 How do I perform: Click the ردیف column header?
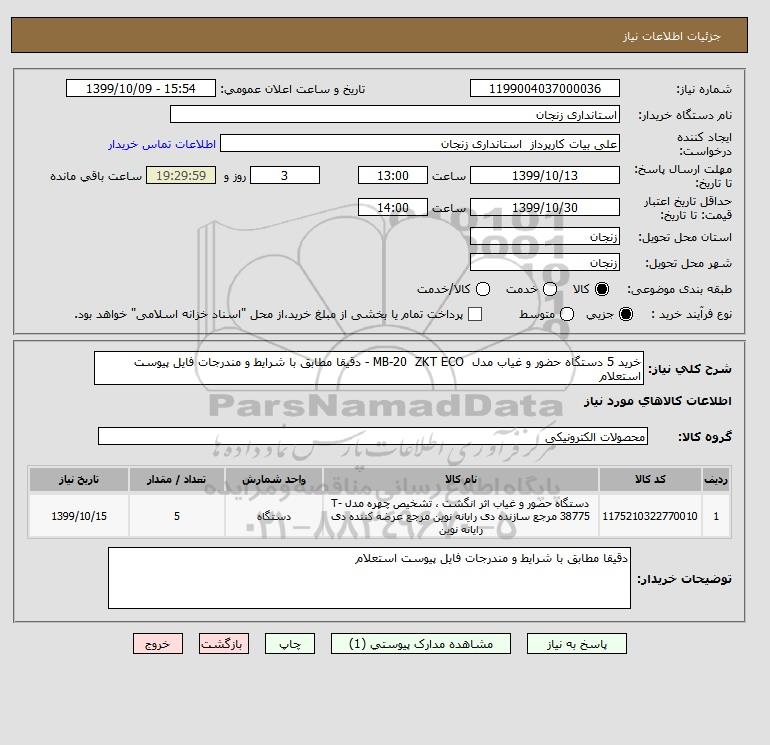point(716,479)
